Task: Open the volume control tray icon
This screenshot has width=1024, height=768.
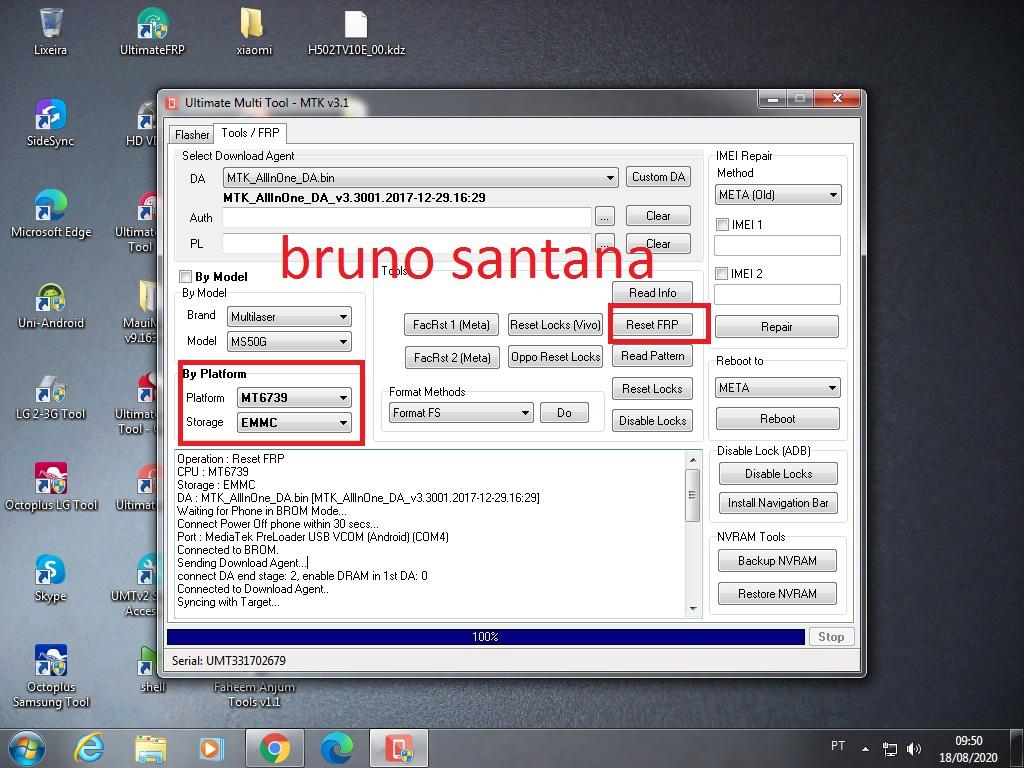Action: (x=914, y=749)
